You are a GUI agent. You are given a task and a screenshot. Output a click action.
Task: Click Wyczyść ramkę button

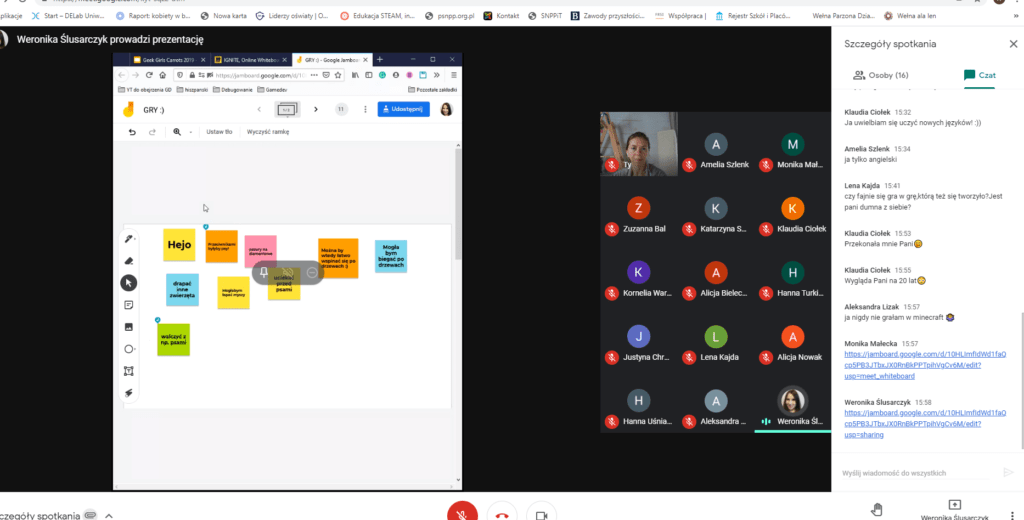click(x=268, y=132)
